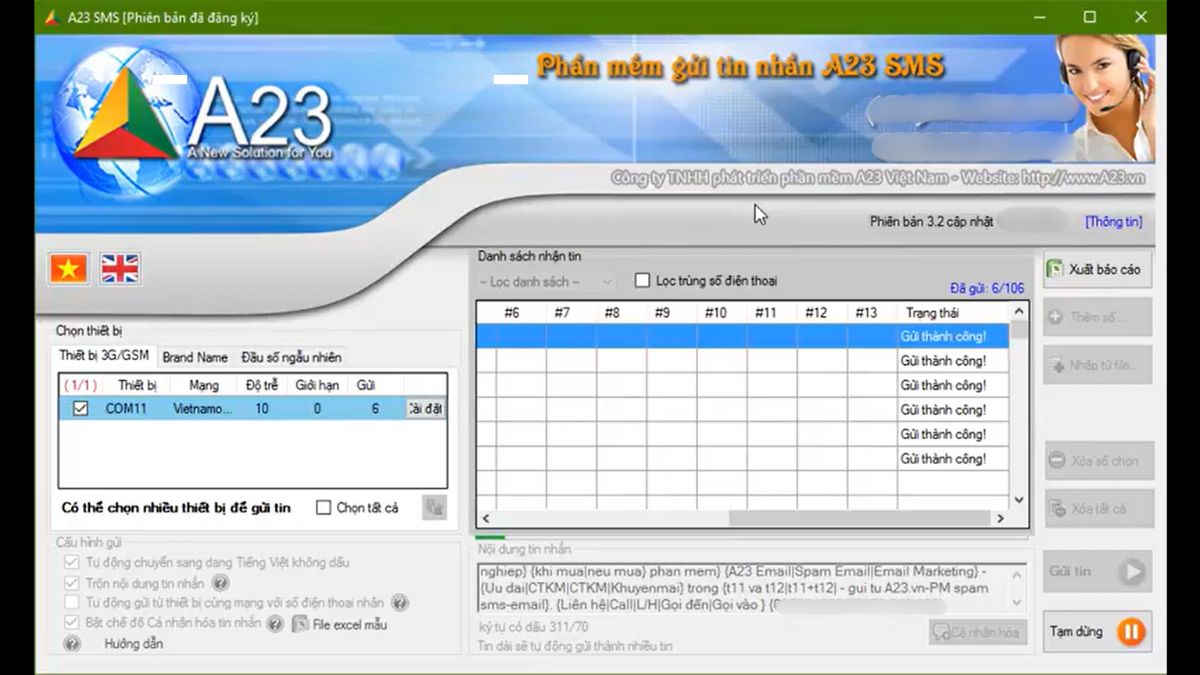Select the highlighted first Gửi thành công! row
The image size is (1200, 675).
point(743,336)
